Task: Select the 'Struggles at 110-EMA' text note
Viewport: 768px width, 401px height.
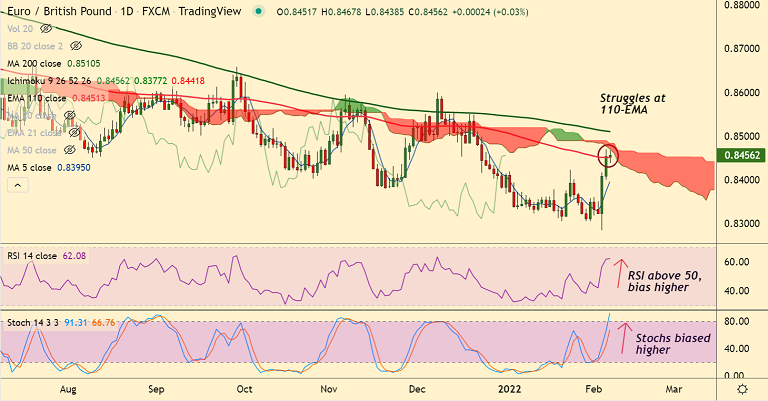Action: tap(633, 104)
